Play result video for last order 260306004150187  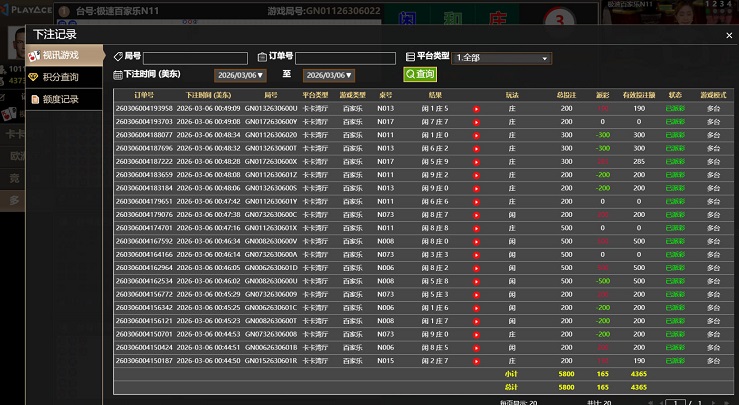click(x=476, y=362)
